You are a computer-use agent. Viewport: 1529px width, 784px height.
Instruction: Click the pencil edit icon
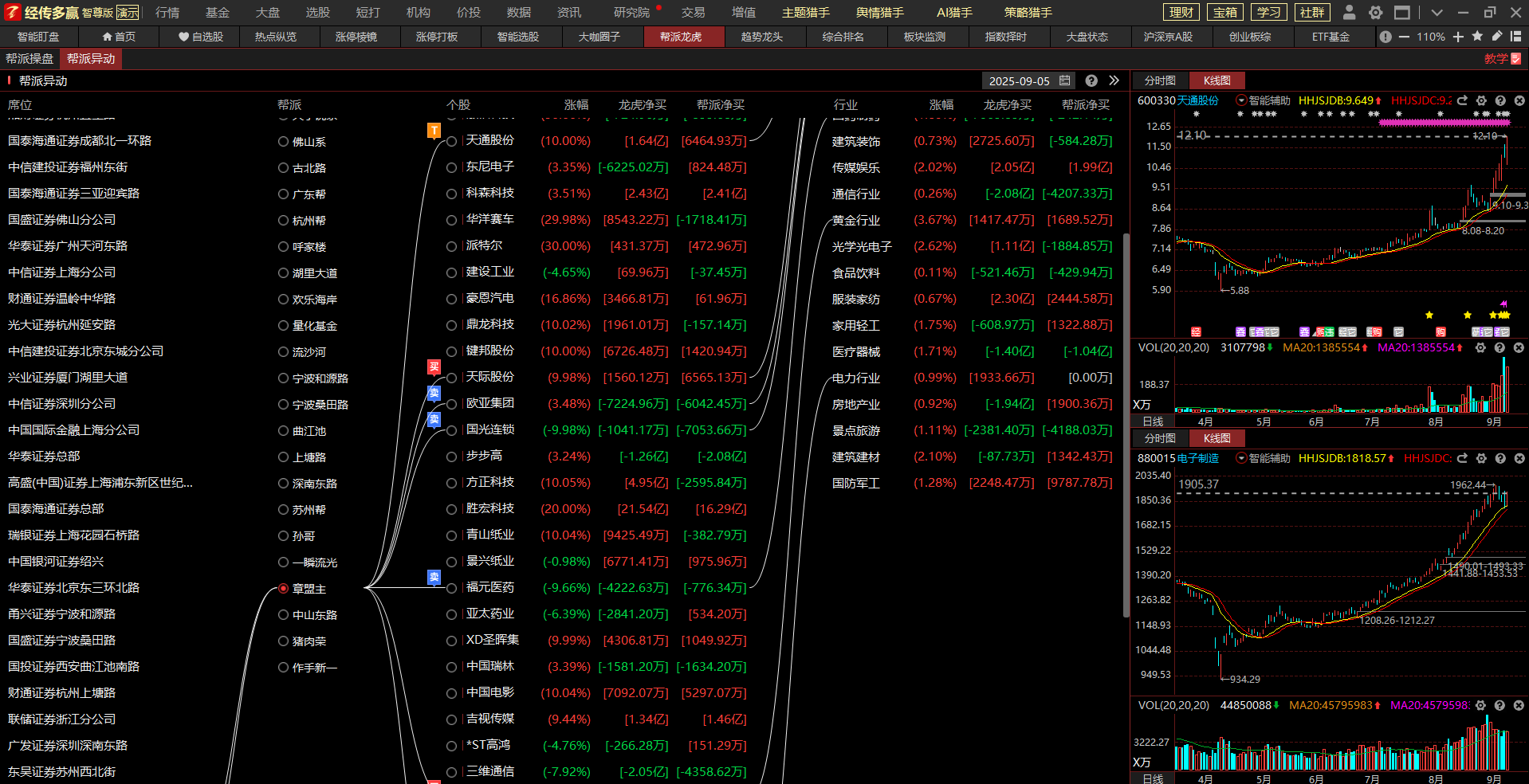pyautogui.click(x=1496, y=37)
